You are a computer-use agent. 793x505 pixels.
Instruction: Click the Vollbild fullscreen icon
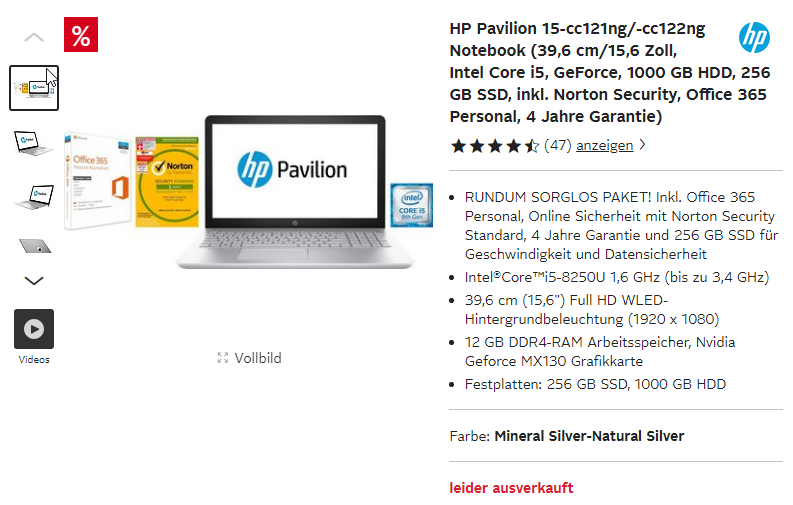(x=223, y=358)
